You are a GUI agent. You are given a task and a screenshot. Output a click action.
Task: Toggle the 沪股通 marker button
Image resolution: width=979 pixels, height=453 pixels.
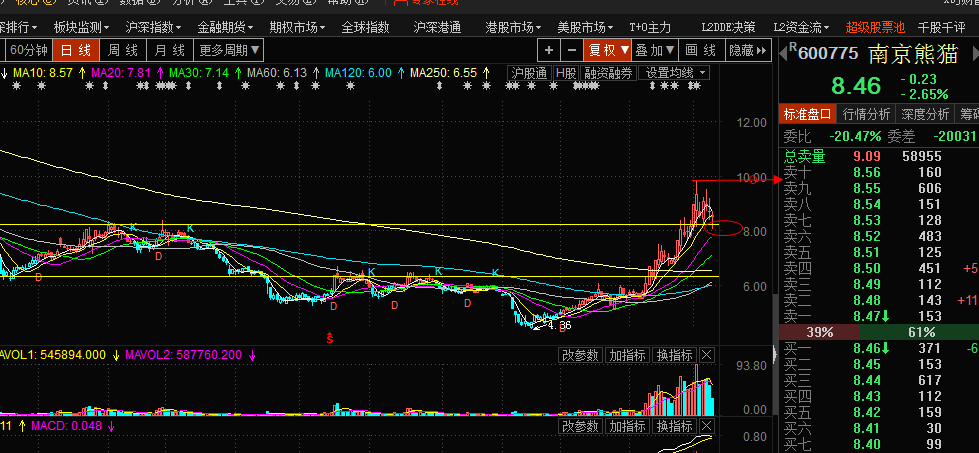tap(529, 73)
